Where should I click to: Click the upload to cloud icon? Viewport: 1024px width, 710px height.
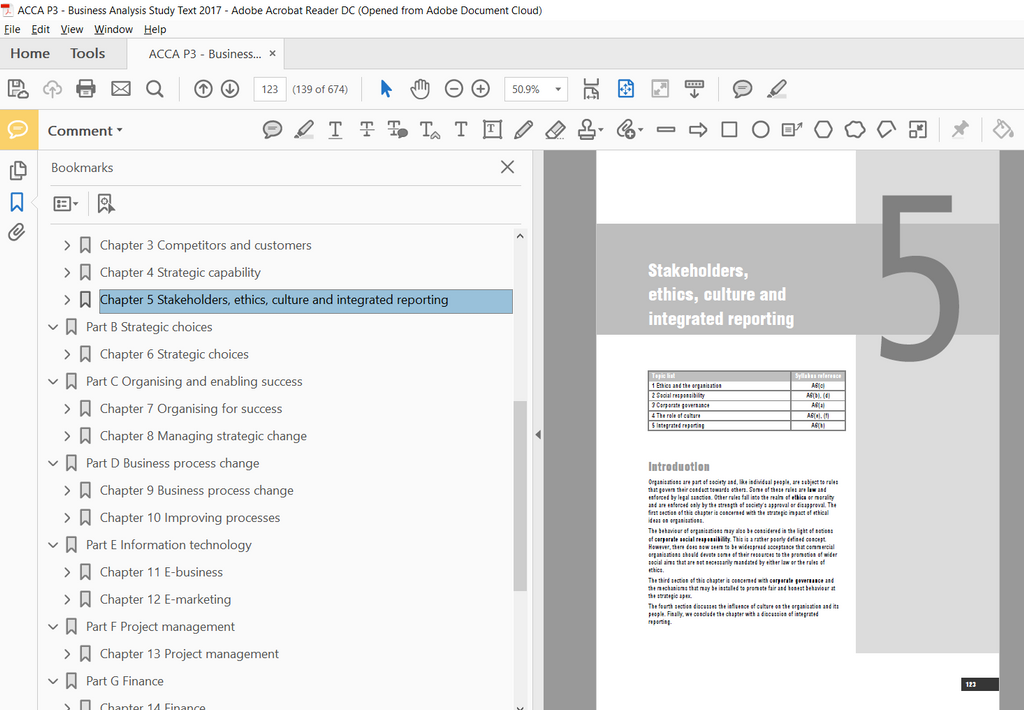point(52,89)
